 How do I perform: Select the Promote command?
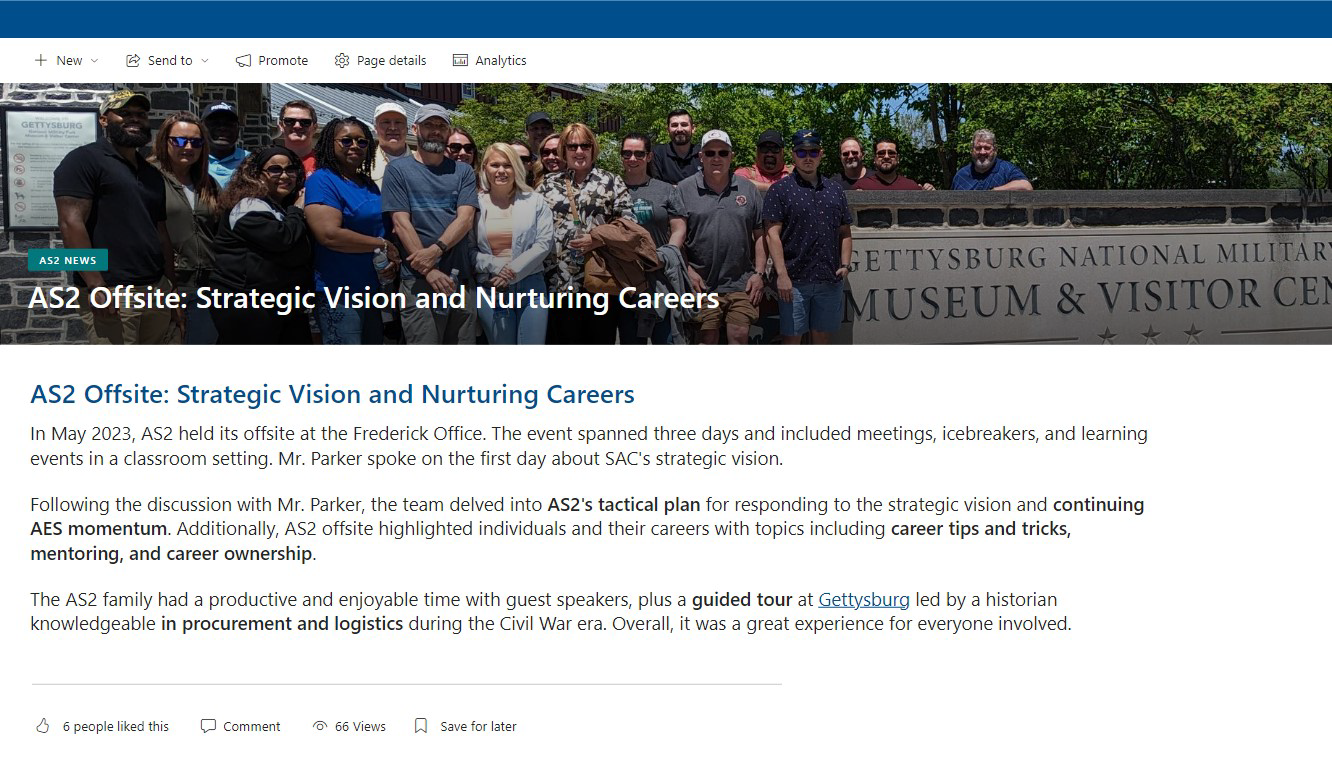(x=283, y=61)
